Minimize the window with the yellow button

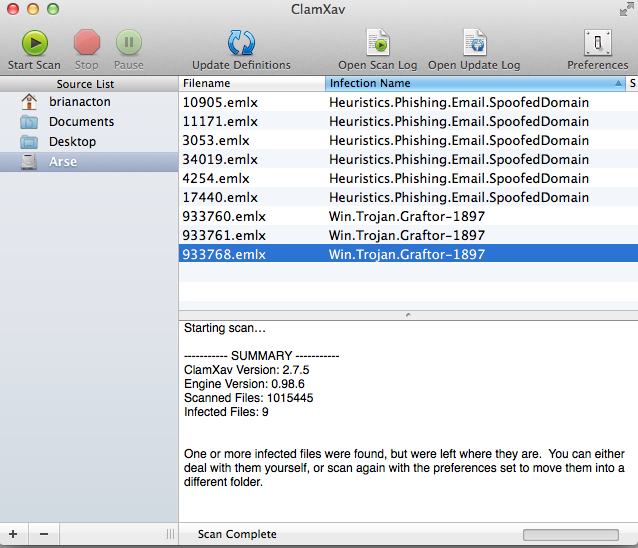coord(33,9)
